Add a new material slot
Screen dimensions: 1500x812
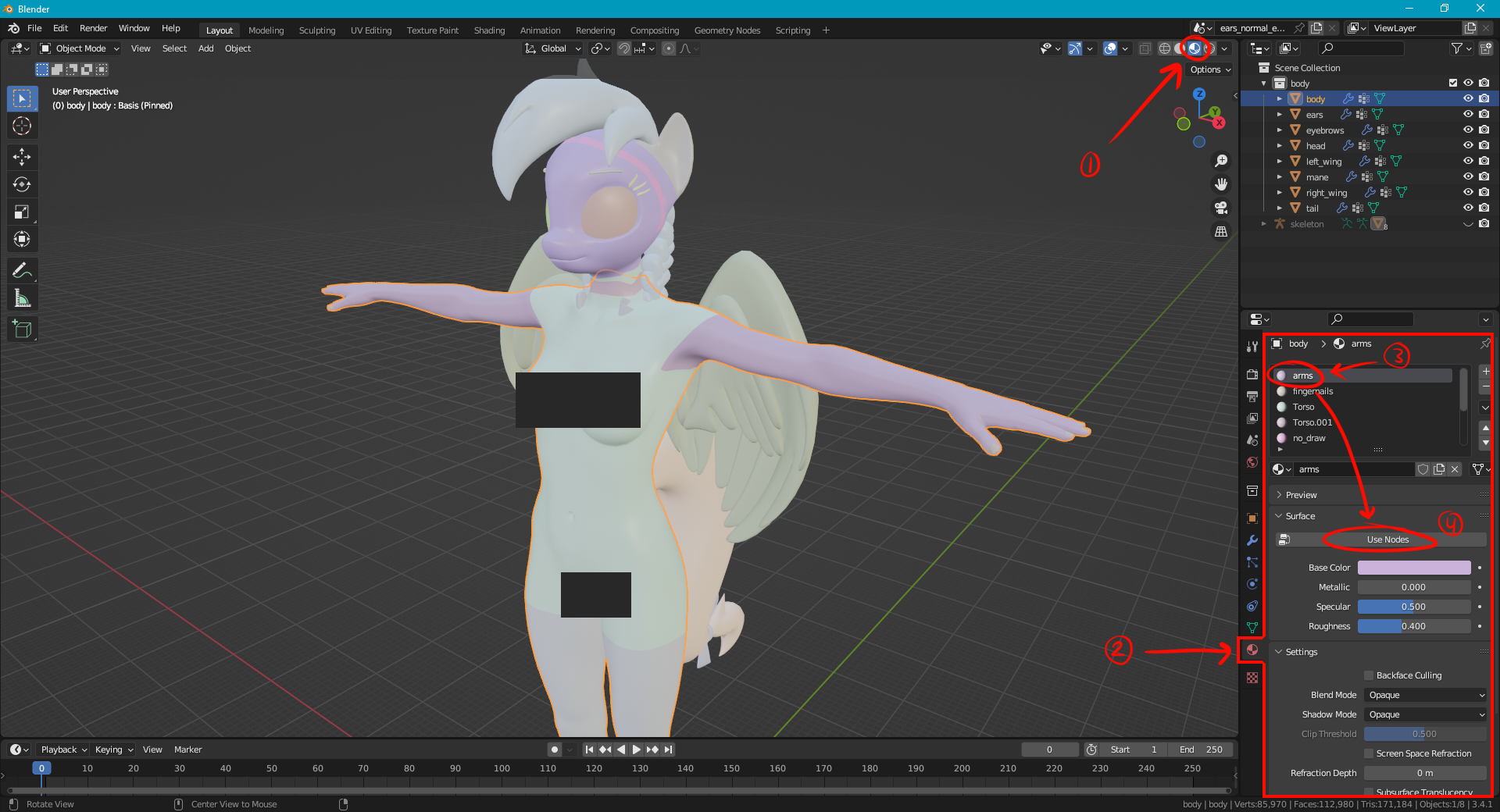(1485, 372)
